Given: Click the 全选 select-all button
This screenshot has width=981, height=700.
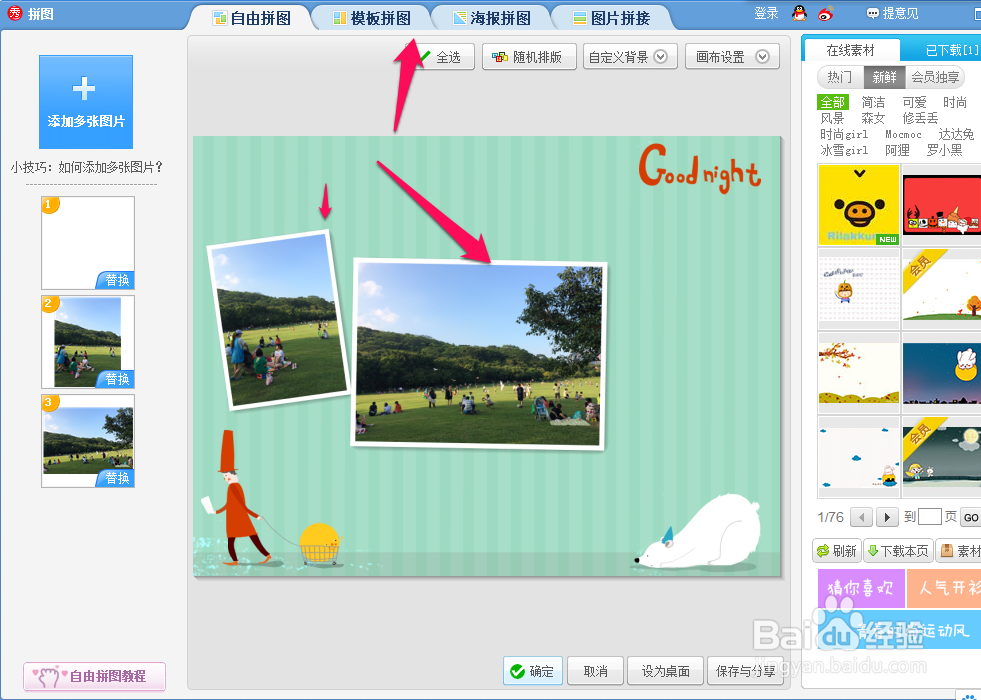Looking at the screenshot, I should [x=442, y=57].
